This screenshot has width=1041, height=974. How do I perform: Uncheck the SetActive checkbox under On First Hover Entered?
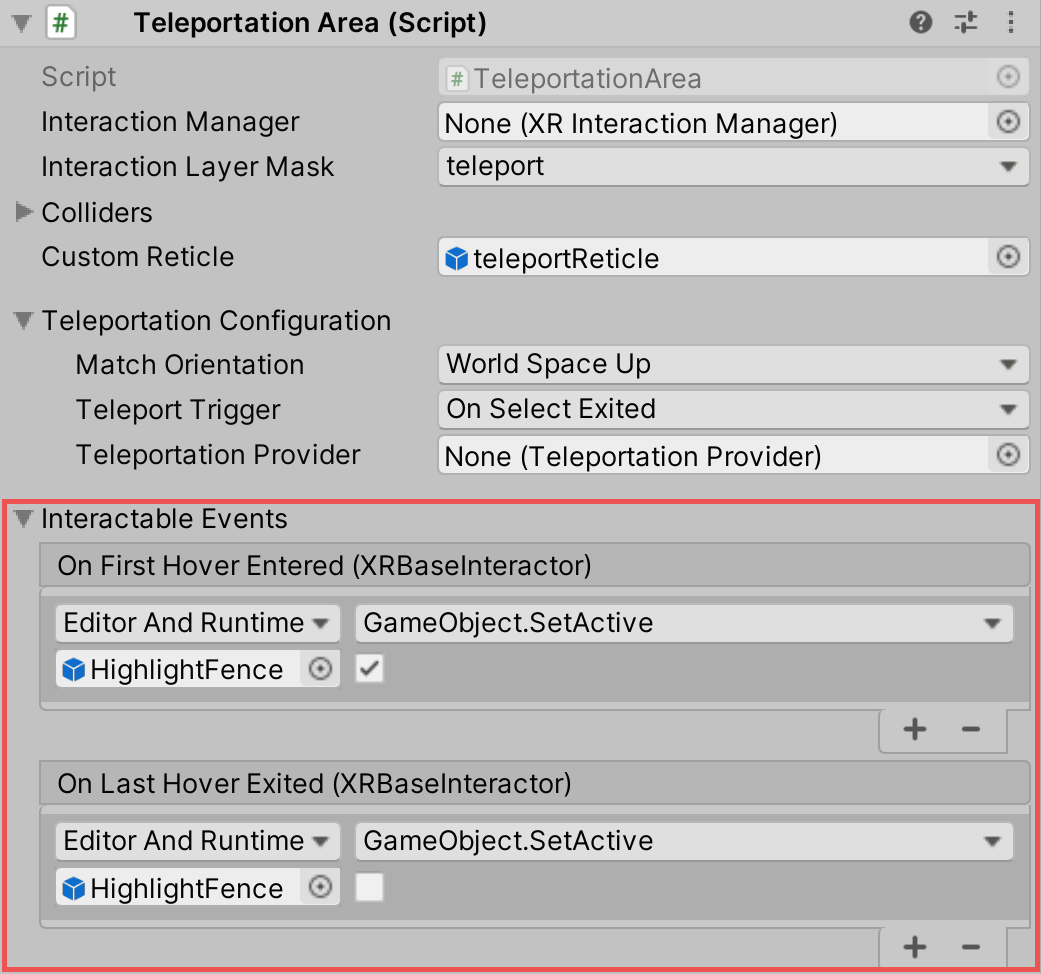(x=369, y=669)
